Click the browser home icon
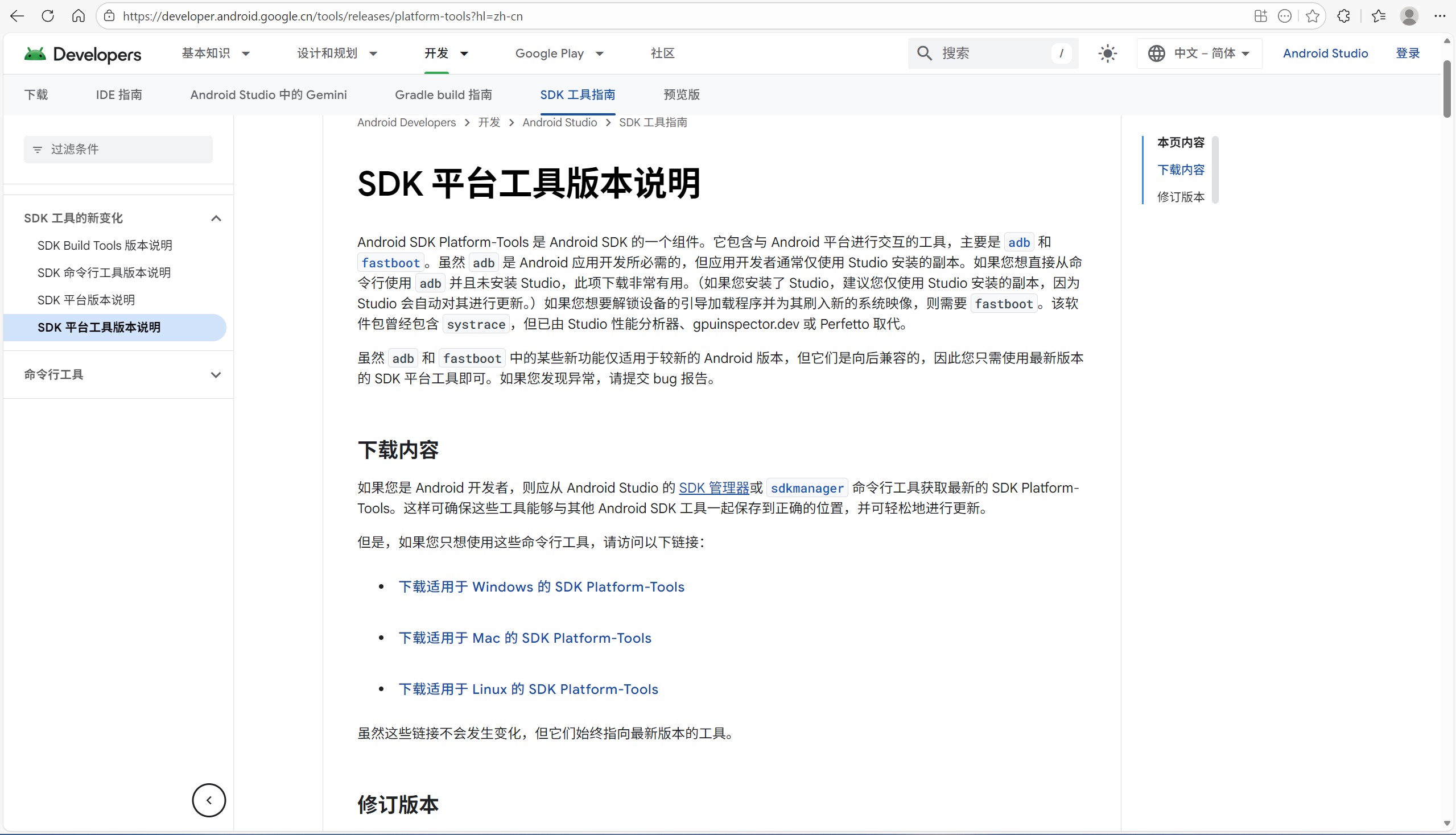 [79, 16]
